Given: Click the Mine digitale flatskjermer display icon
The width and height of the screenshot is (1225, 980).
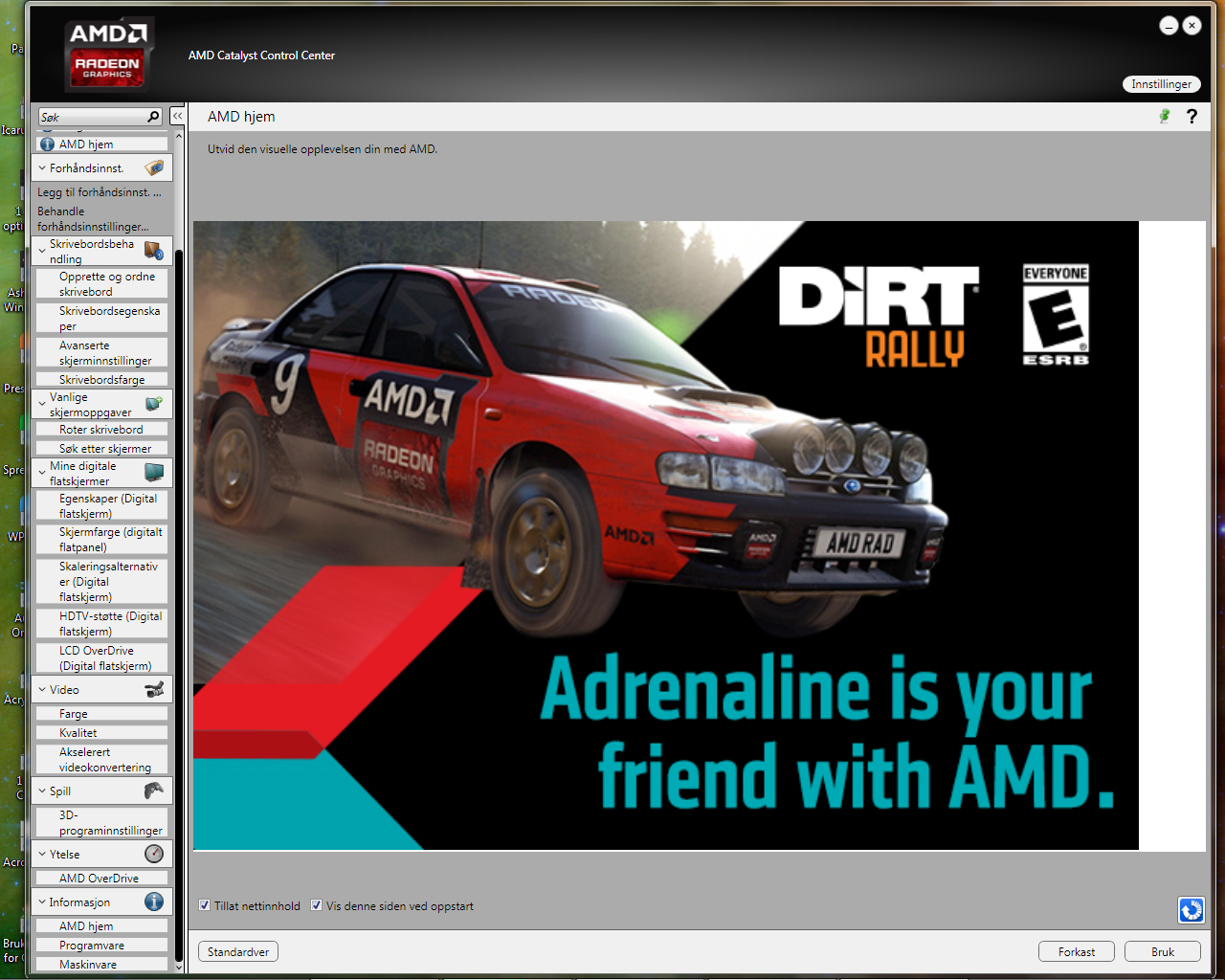Looking at the screenshot, I should (154, 472).
